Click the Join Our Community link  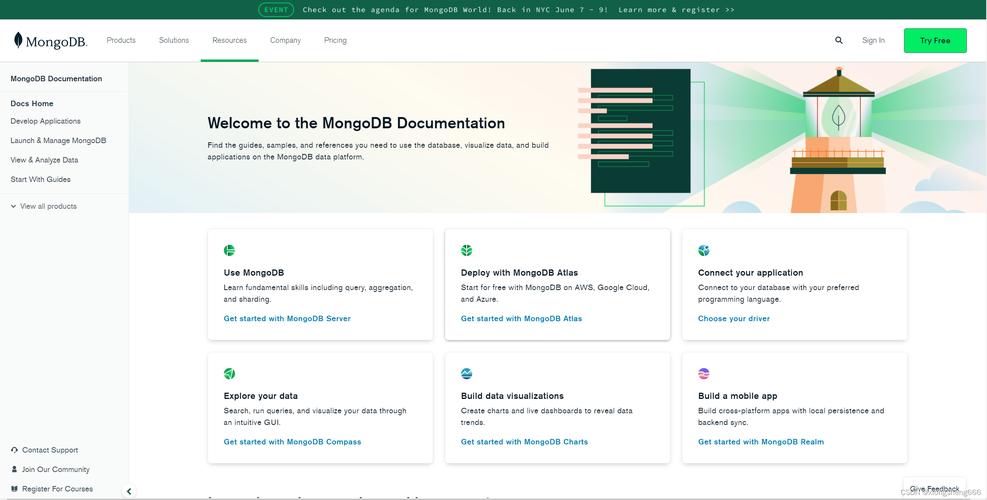[x=55, y=469]
